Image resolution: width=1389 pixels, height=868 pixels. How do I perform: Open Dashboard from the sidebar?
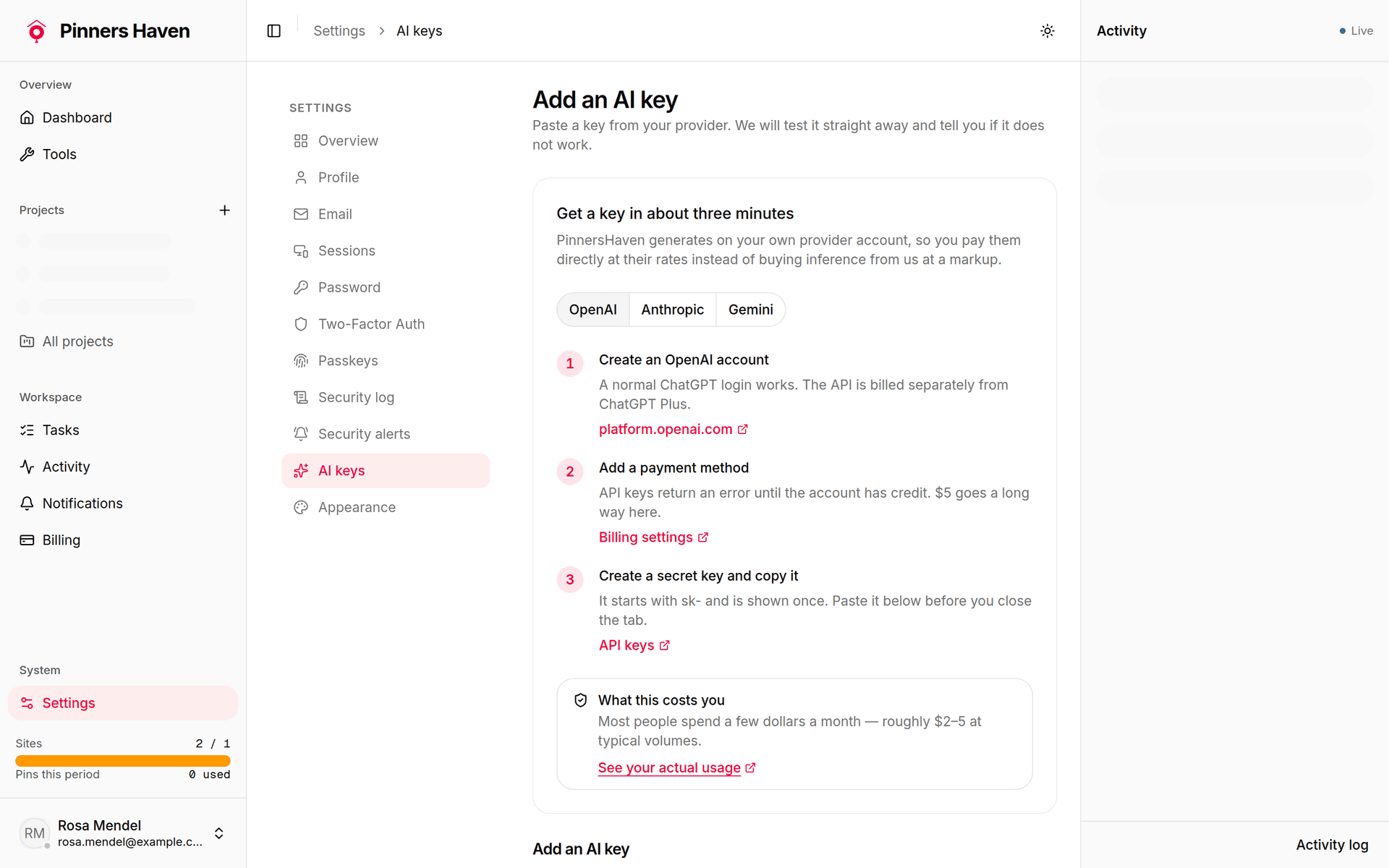click(x=123, y=118)
